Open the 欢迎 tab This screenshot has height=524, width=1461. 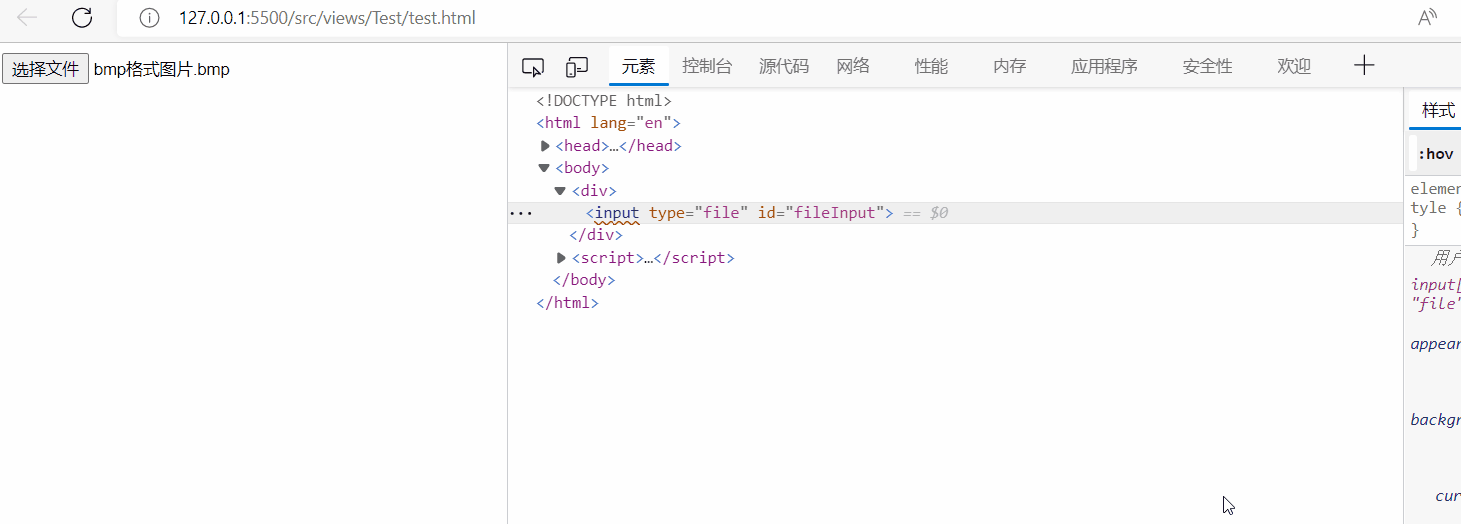click(1294, 67)
